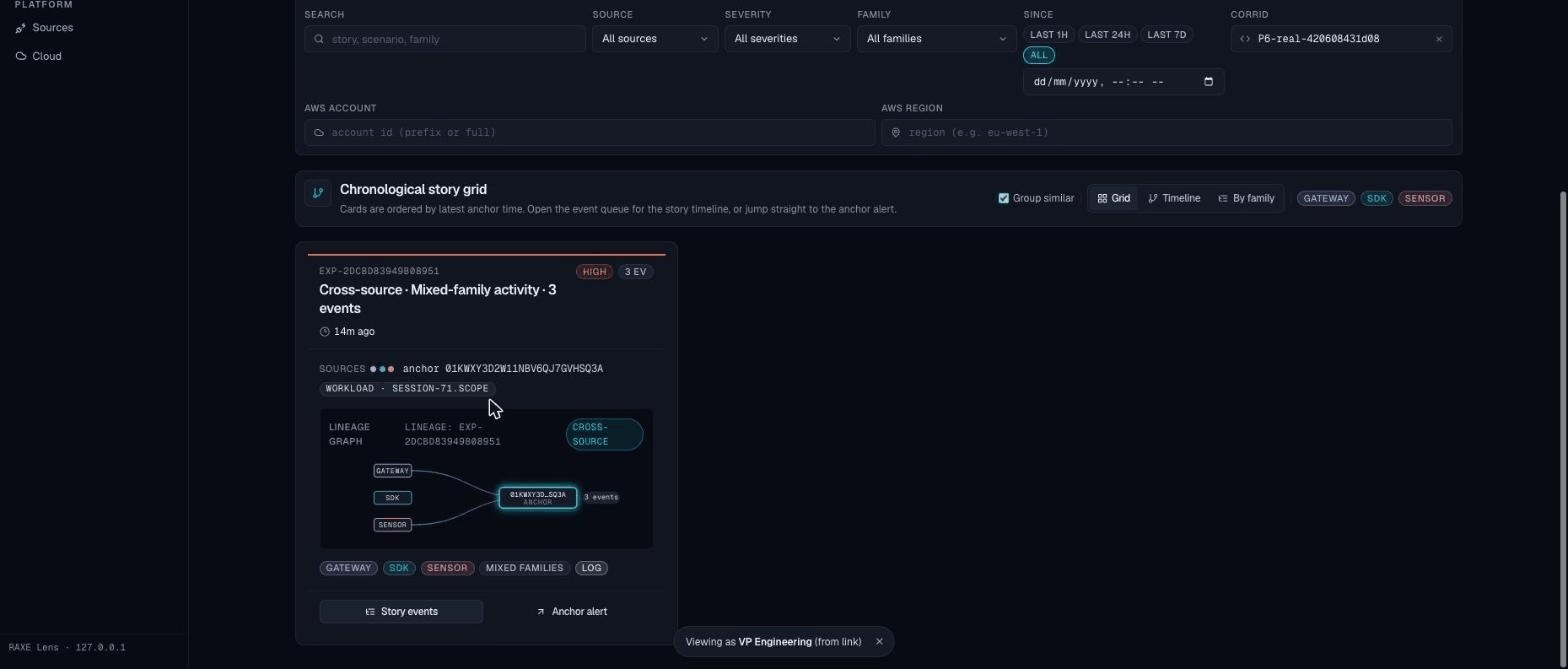
Task: Click the Cloud sidebar icon
Action: coord(21,56)
